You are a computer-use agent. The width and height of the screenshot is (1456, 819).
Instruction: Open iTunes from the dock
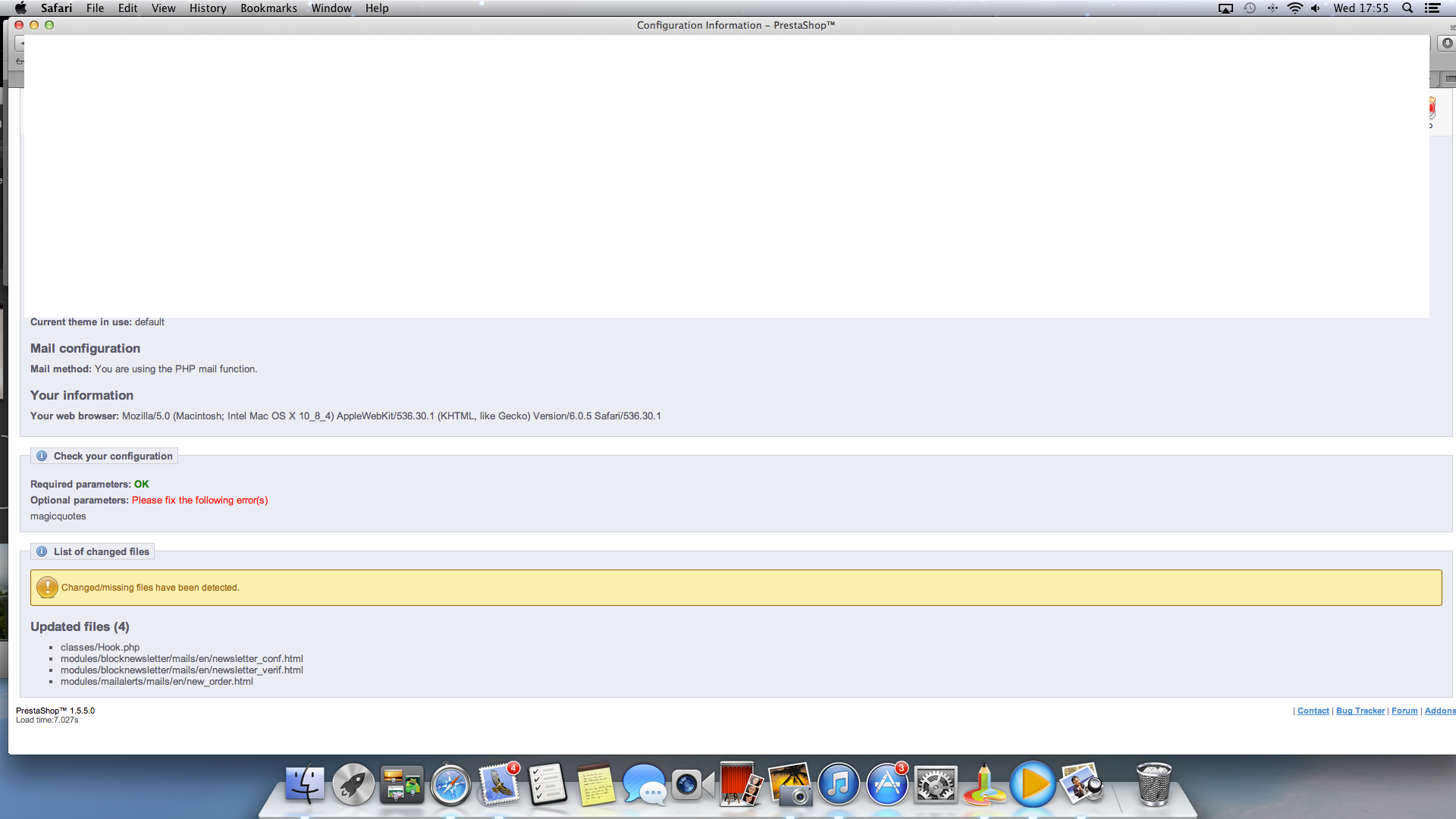pyautogui.click(x=838, y=785)
